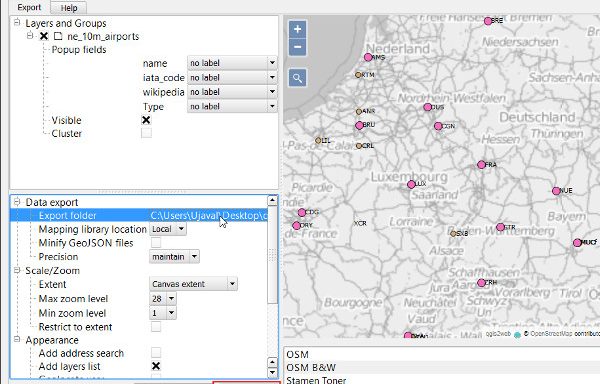Open the Mapping library location dropdown
The image size is (600, 384).
pos(168,229)
